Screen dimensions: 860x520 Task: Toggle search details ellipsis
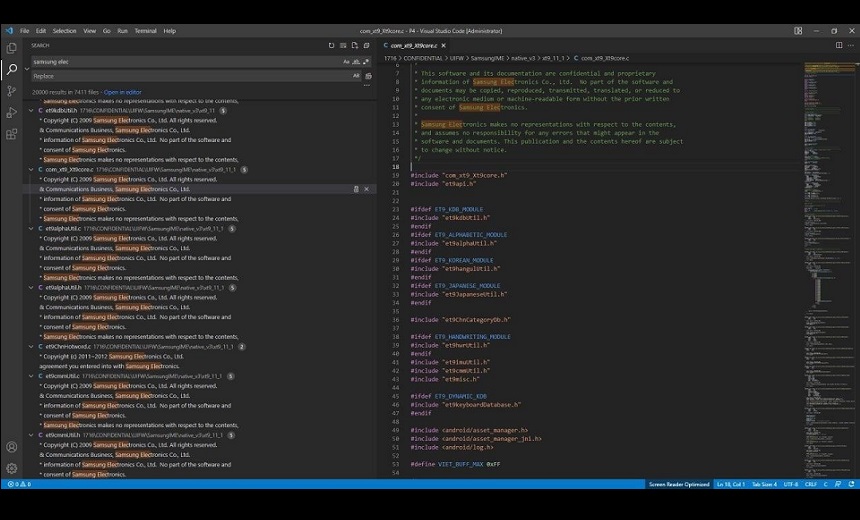point(367,86)
